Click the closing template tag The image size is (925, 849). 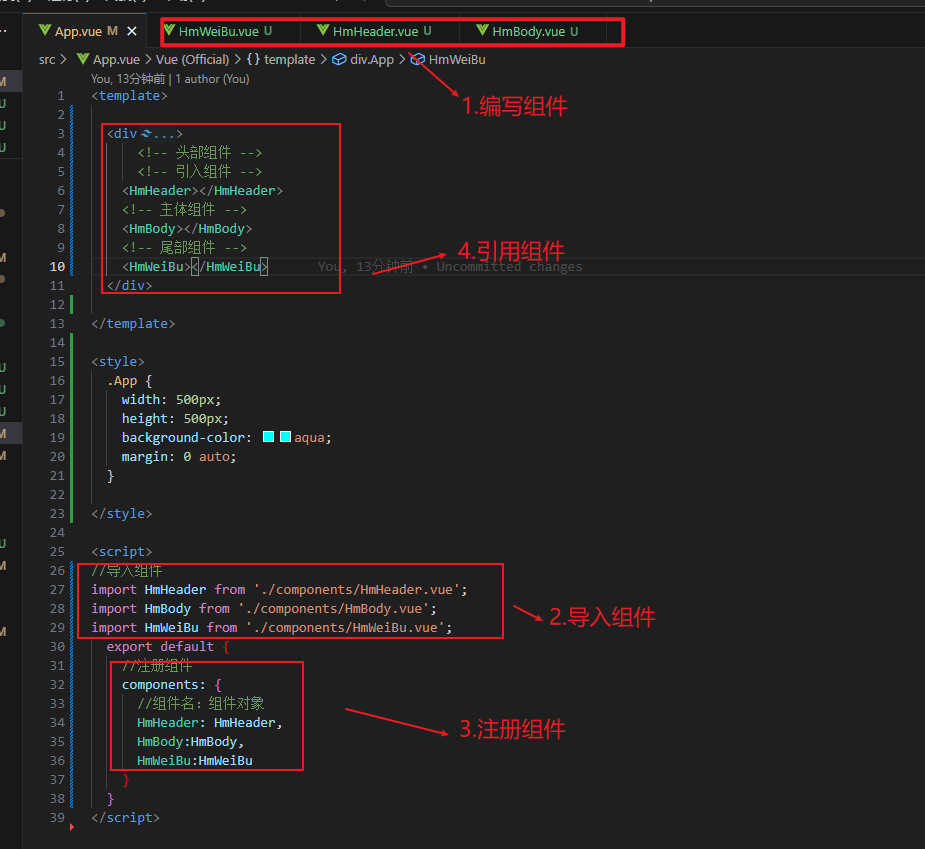pyautogui.click(x=133, y=324)
